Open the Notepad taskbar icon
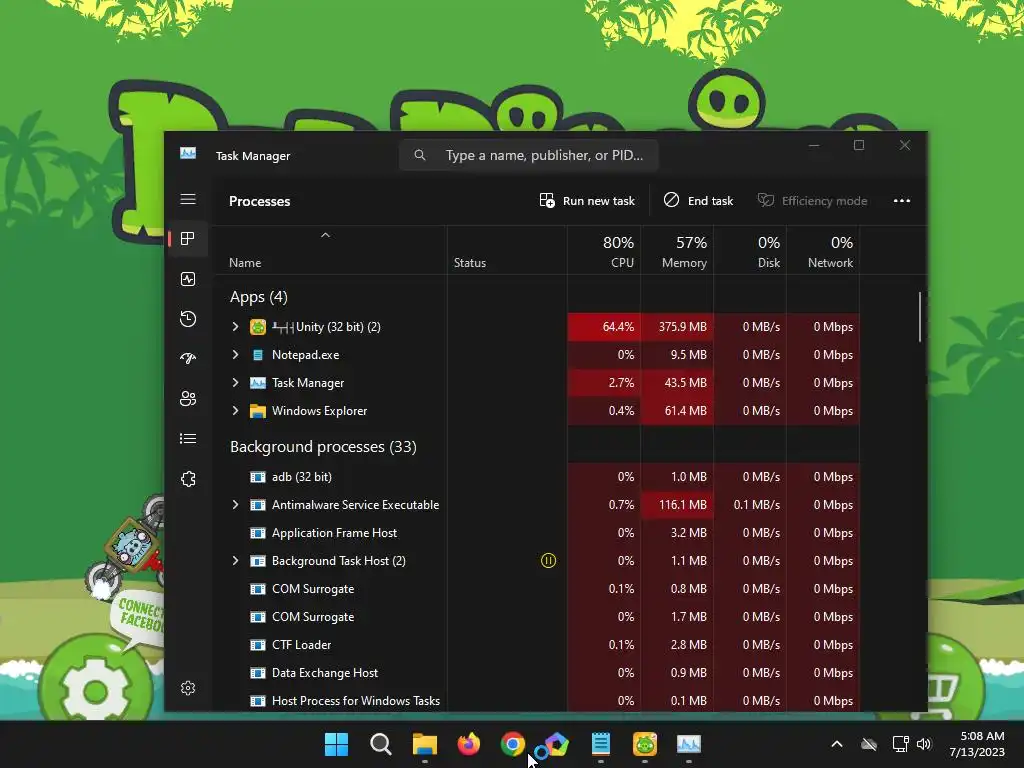This screenshot has width=1024, height=768. pyautogui.click(x=601, y=744)
